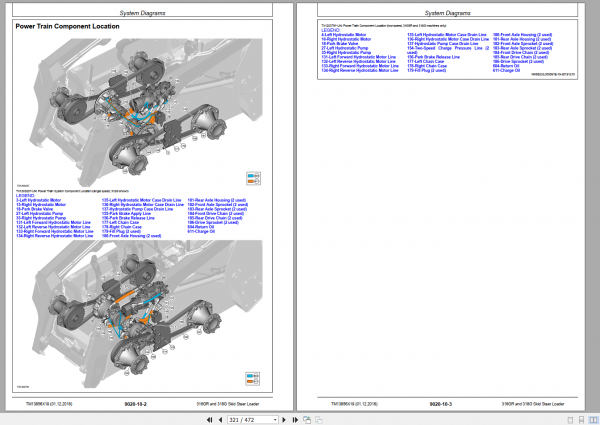Click 177-Left Chain Case on page 9020-10-3

(x=426, y=62)
